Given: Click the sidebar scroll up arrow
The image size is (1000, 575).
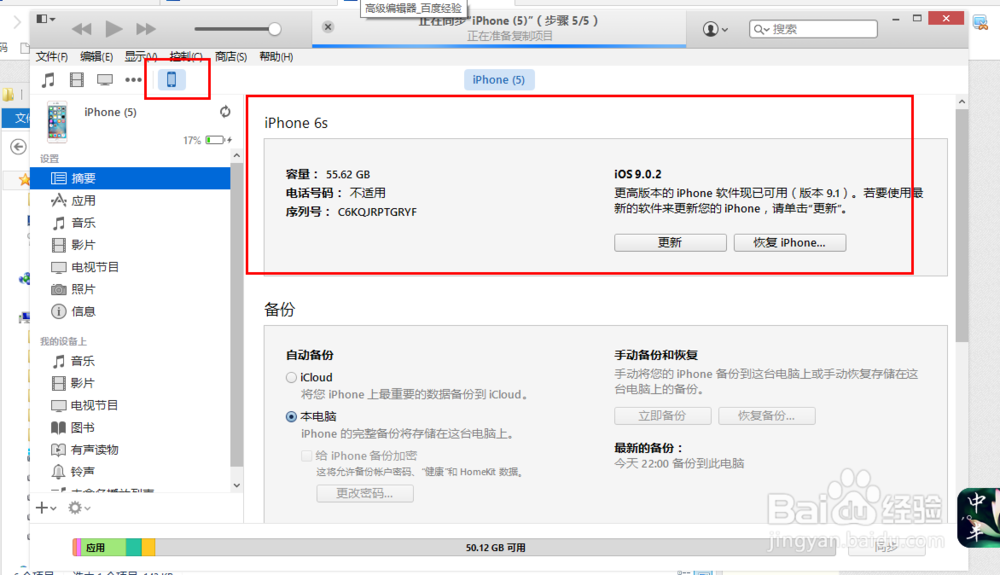Looking at the screenshot, I should tap(237, 156).
